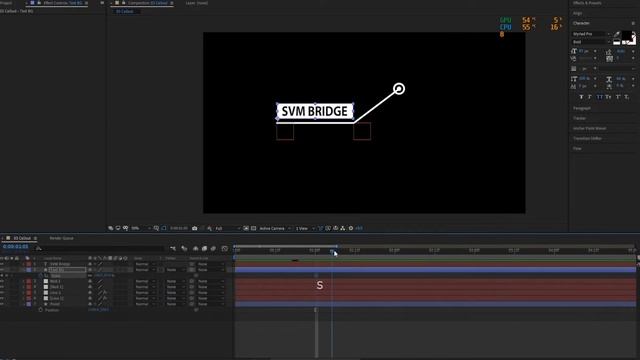Take a snapshot with camera icon
Image resolution: width=640 pixels, height=360 pixels.
pos(195,228)
